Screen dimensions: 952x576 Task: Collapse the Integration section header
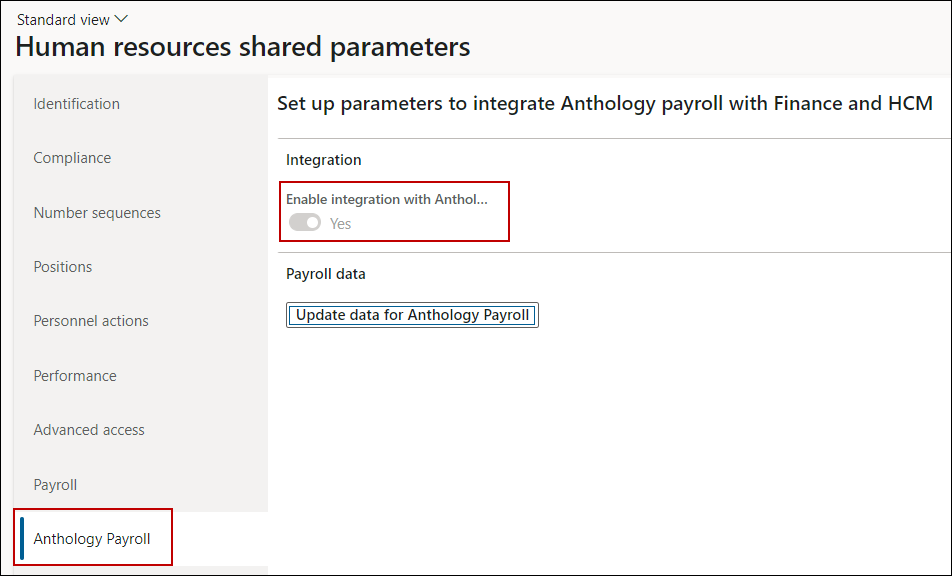[324, 160]
